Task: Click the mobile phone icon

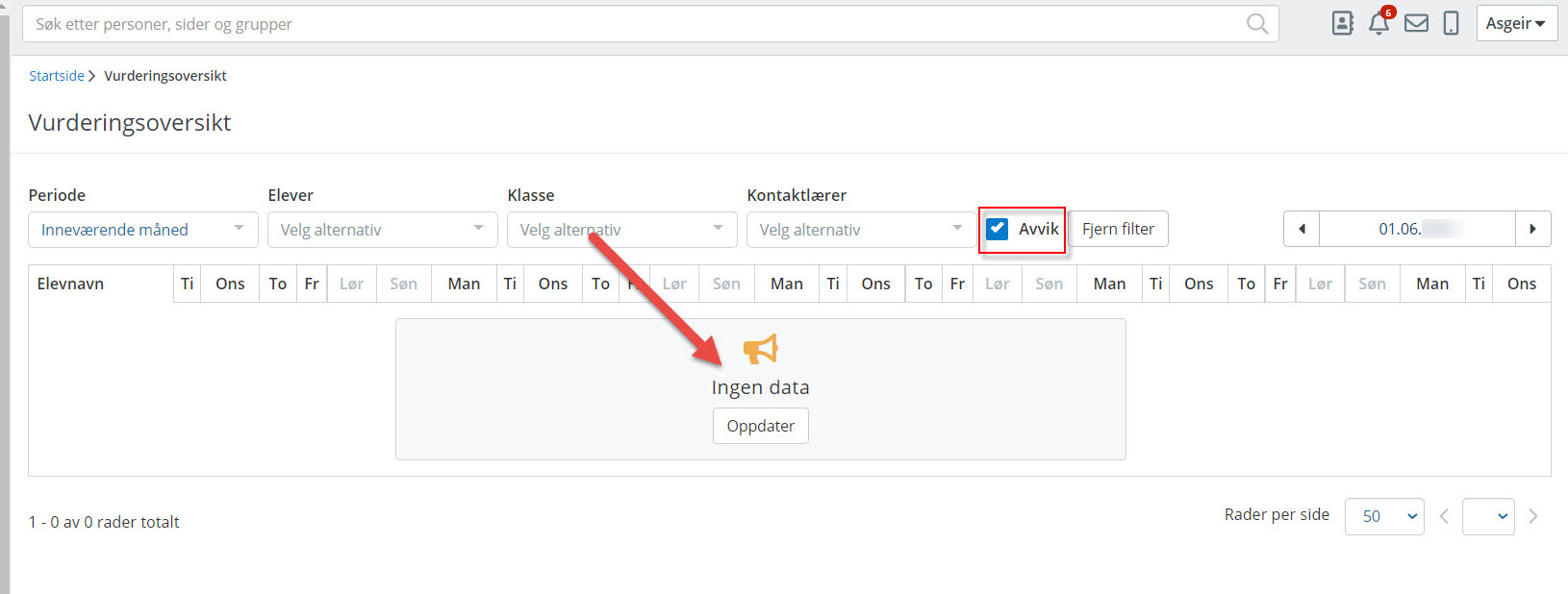Action: [x=1451, y=24]
